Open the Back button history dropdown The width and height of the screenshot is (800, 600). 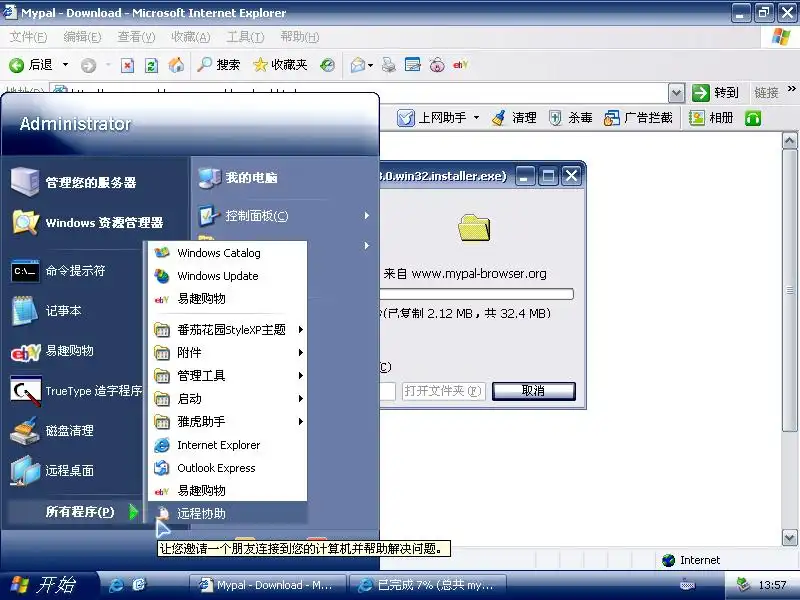tap(65, 65)
